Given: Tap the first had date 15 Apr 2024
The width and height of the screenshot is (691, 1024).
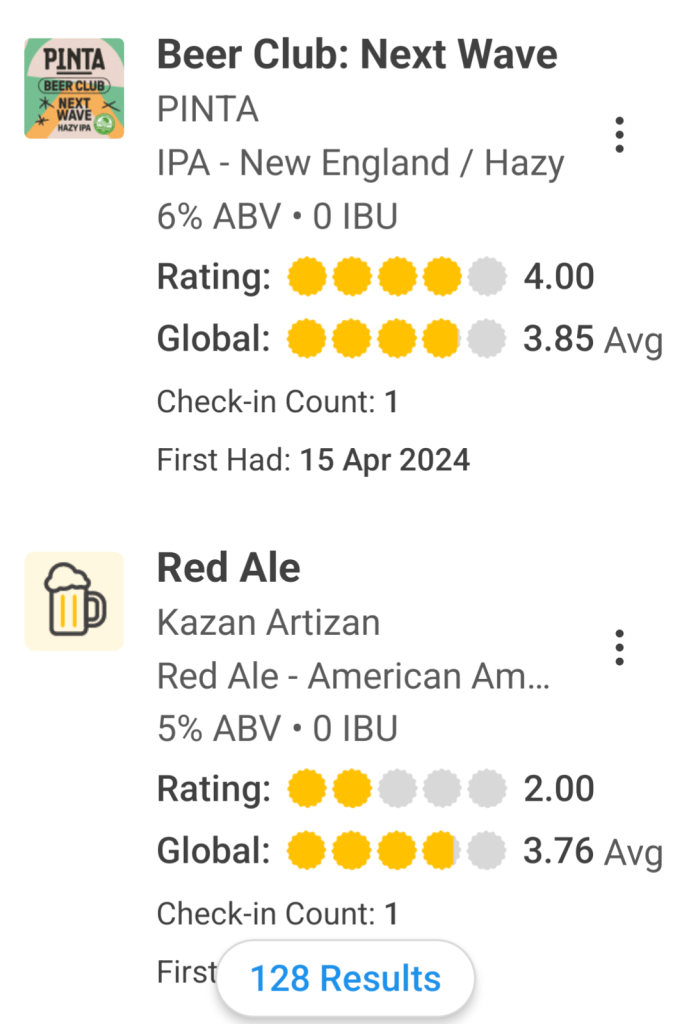Looking at the screenshot, I should point(385,460).
